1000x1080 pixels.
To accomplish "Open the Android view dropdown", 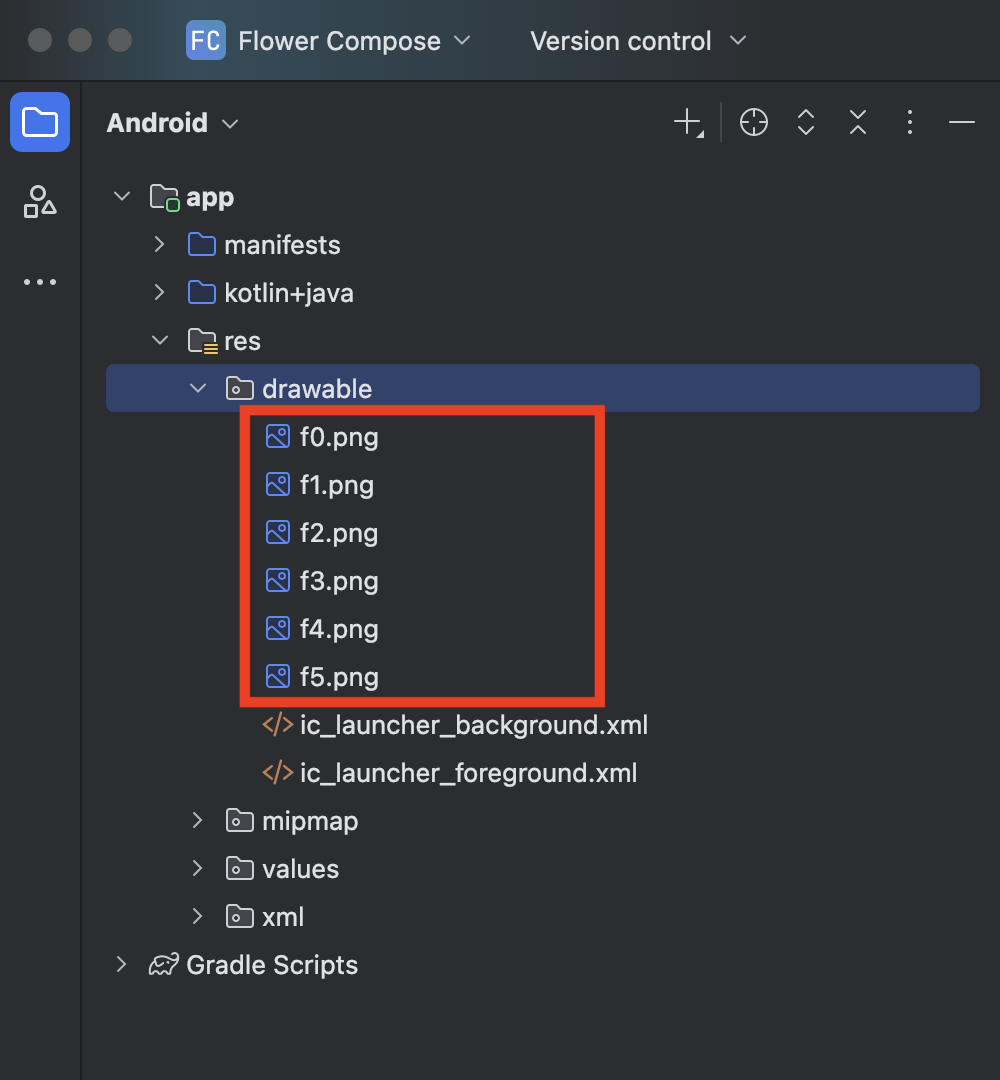I will pos(172,123).
